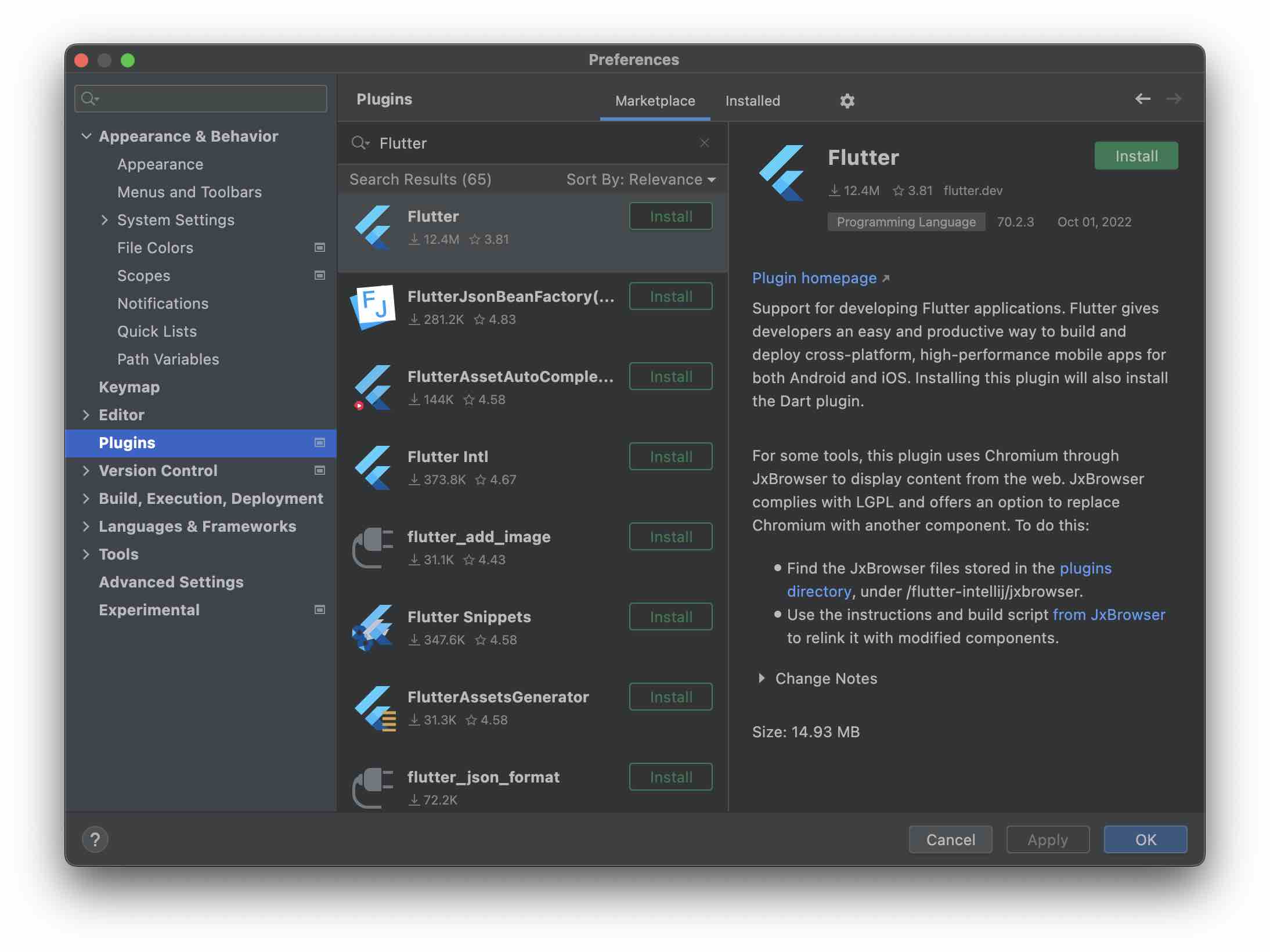Click the FlutterAssetAutoComplete plugin icon

pos(373,387)
